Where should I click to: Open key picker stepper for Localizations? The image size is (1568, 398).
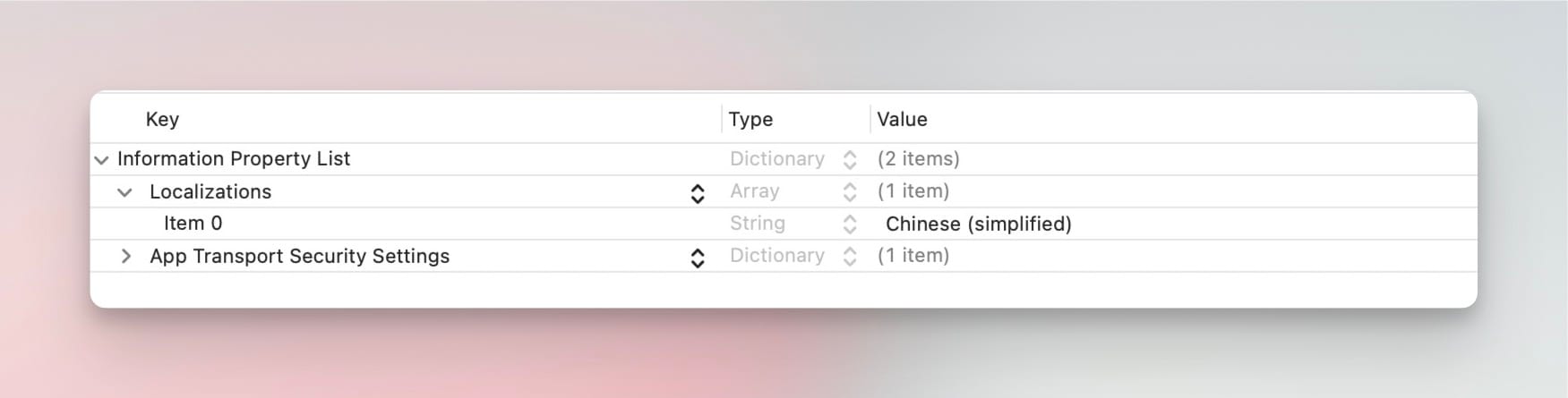[698, 193]
